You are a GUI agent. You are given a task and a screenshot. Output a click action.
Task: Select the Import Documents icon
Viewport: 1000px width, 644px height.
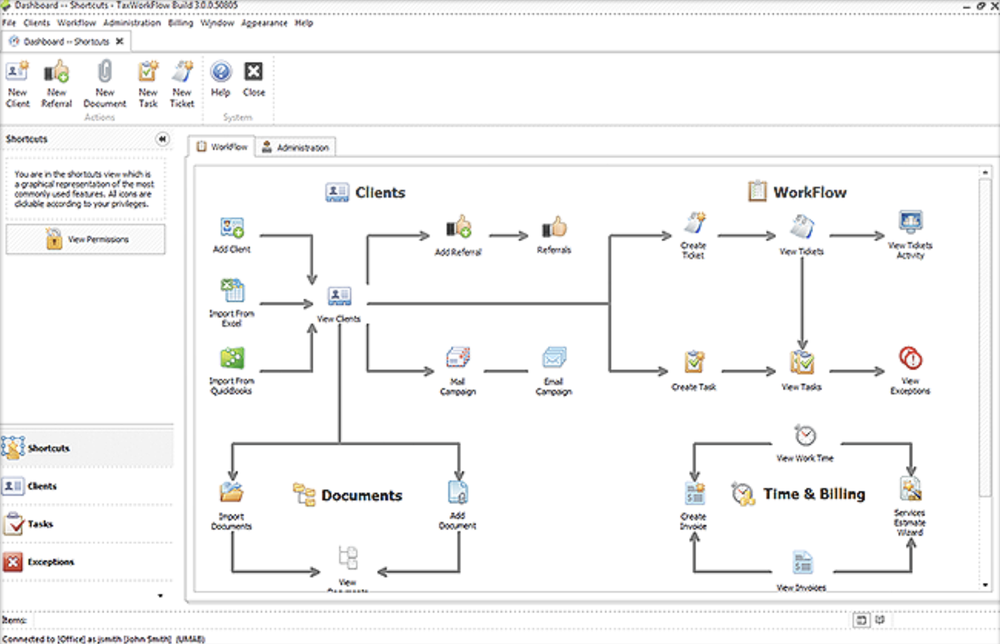pyautogui.click(x=232, y=490)
